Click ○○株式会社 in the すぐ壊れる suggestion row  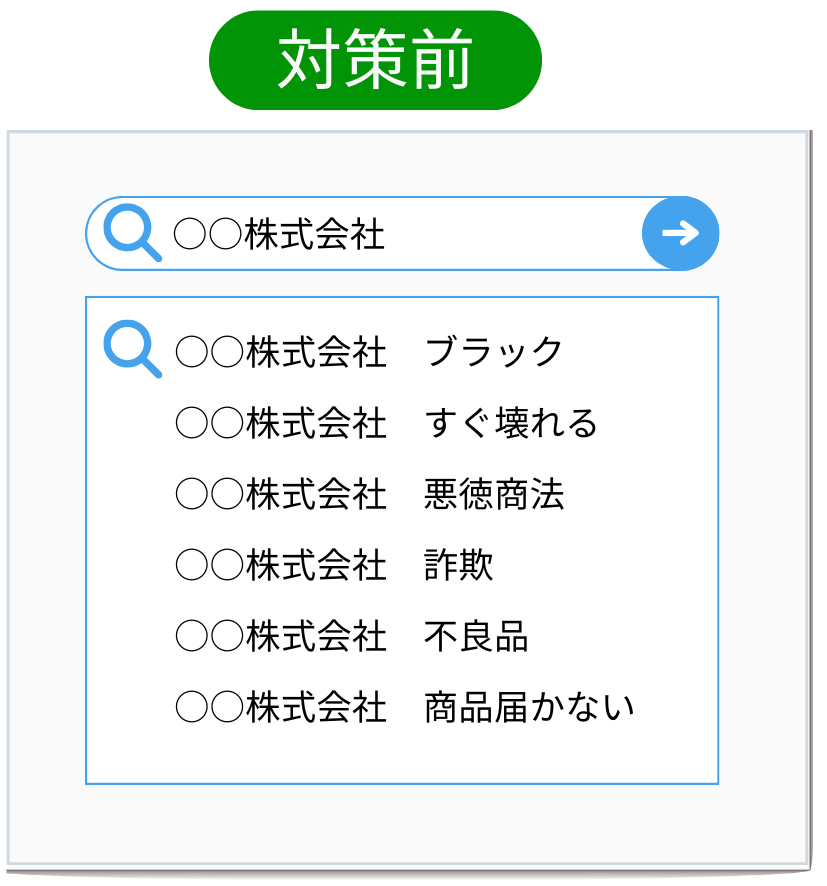(x=281, y=423)
